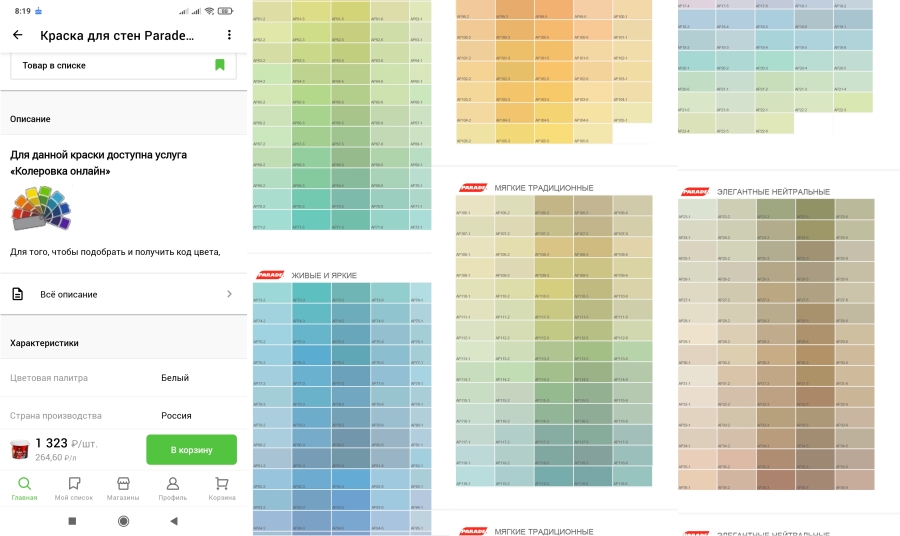Tap the Android recent apps square button

coord(72,521)
